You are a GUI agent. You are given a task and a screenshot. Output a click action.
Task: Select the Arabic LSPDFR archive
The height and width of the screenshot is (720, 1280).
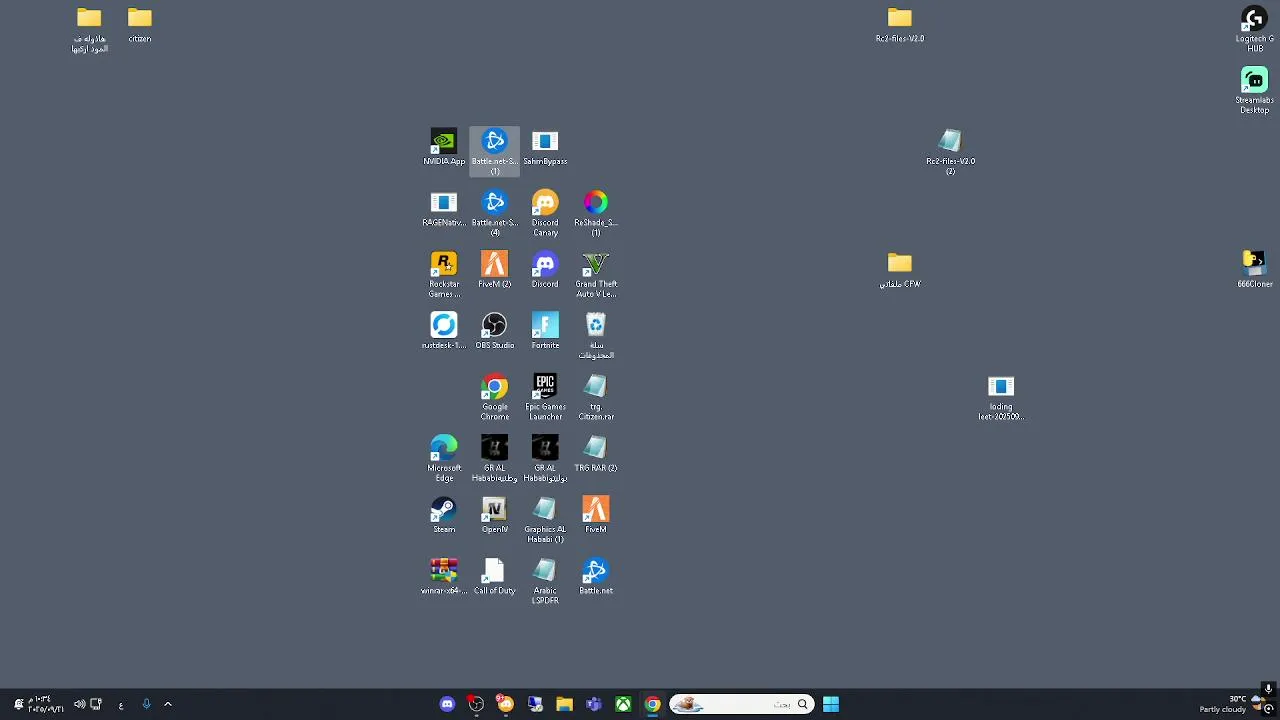point(545,580)
